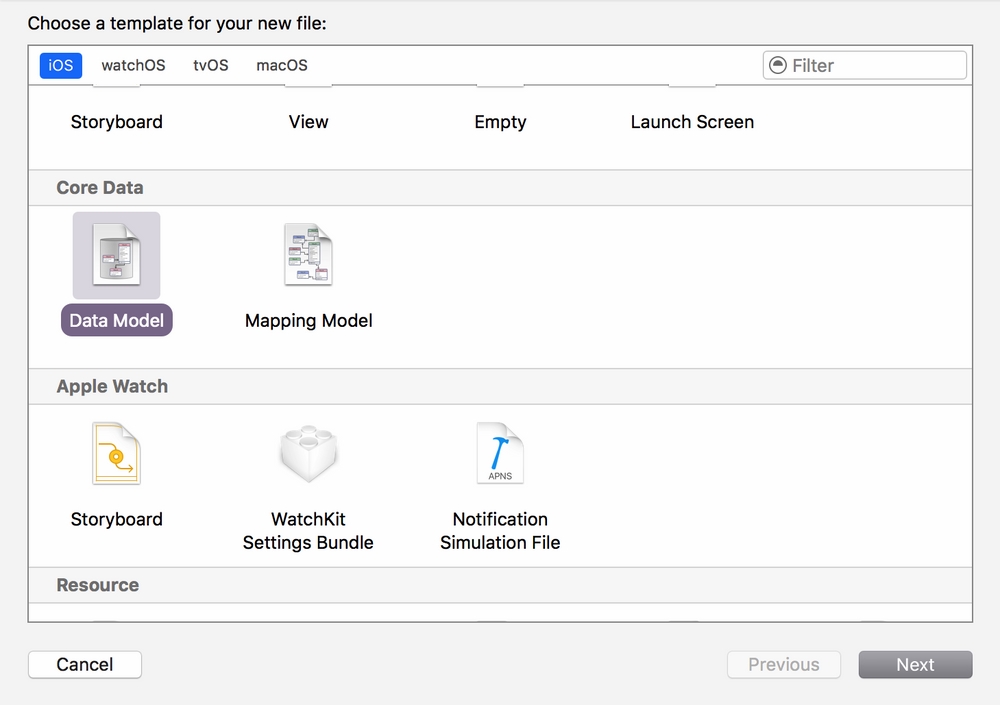The image size is (1000, 705).
Task: Switch to the iOS platform tab
Action: point(61,66)
